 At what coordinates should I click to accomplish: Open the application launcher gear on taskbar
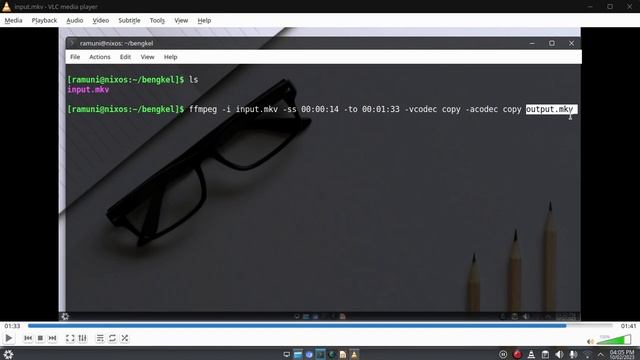[8, 354]
